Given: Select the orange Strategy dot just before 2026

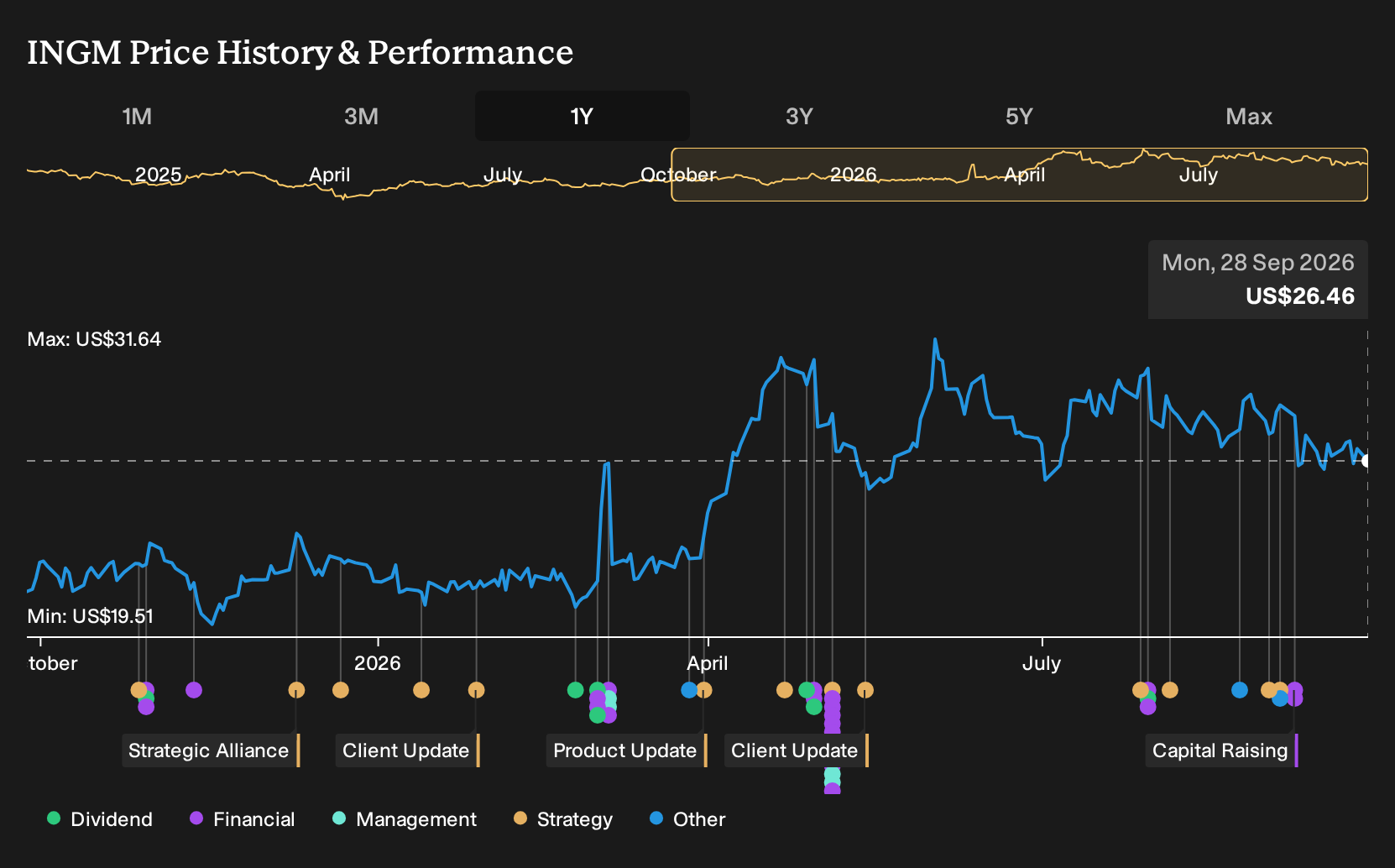Looking at the screenshot, I should tap(340, 690).
